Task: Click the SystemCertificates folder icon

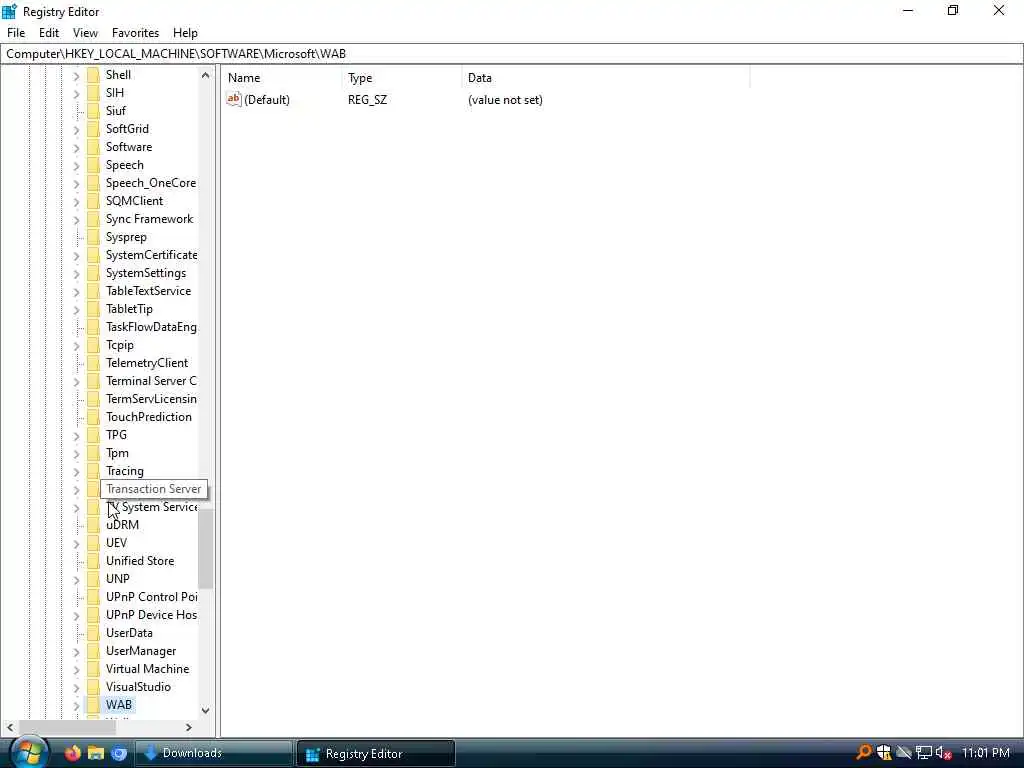Action: pyautogui.click(x=93, y=255)
